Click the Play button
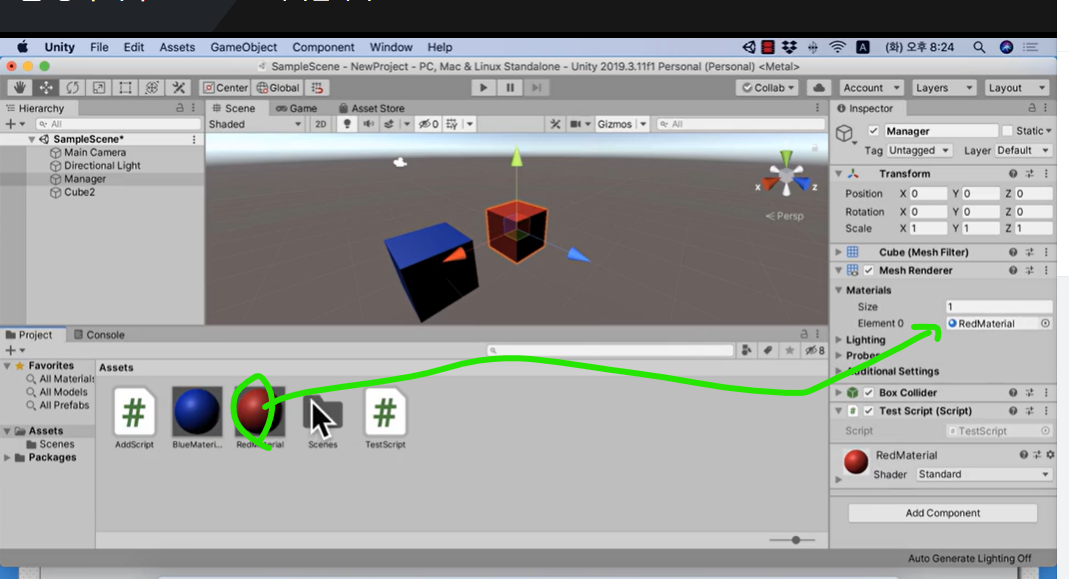This screenshot has width=1069, height=579. click(x=483, y=87)
